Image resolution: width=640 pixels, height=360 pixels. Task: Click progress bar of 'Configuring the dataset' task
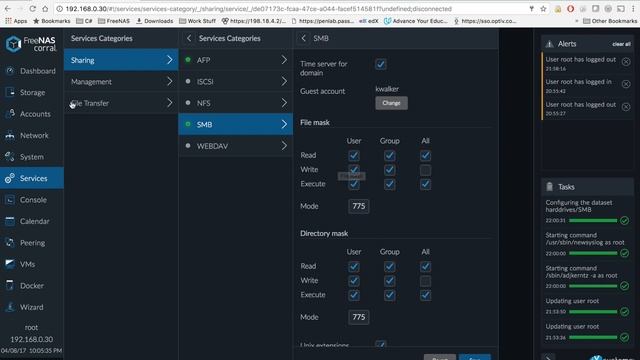pos(593,220)
